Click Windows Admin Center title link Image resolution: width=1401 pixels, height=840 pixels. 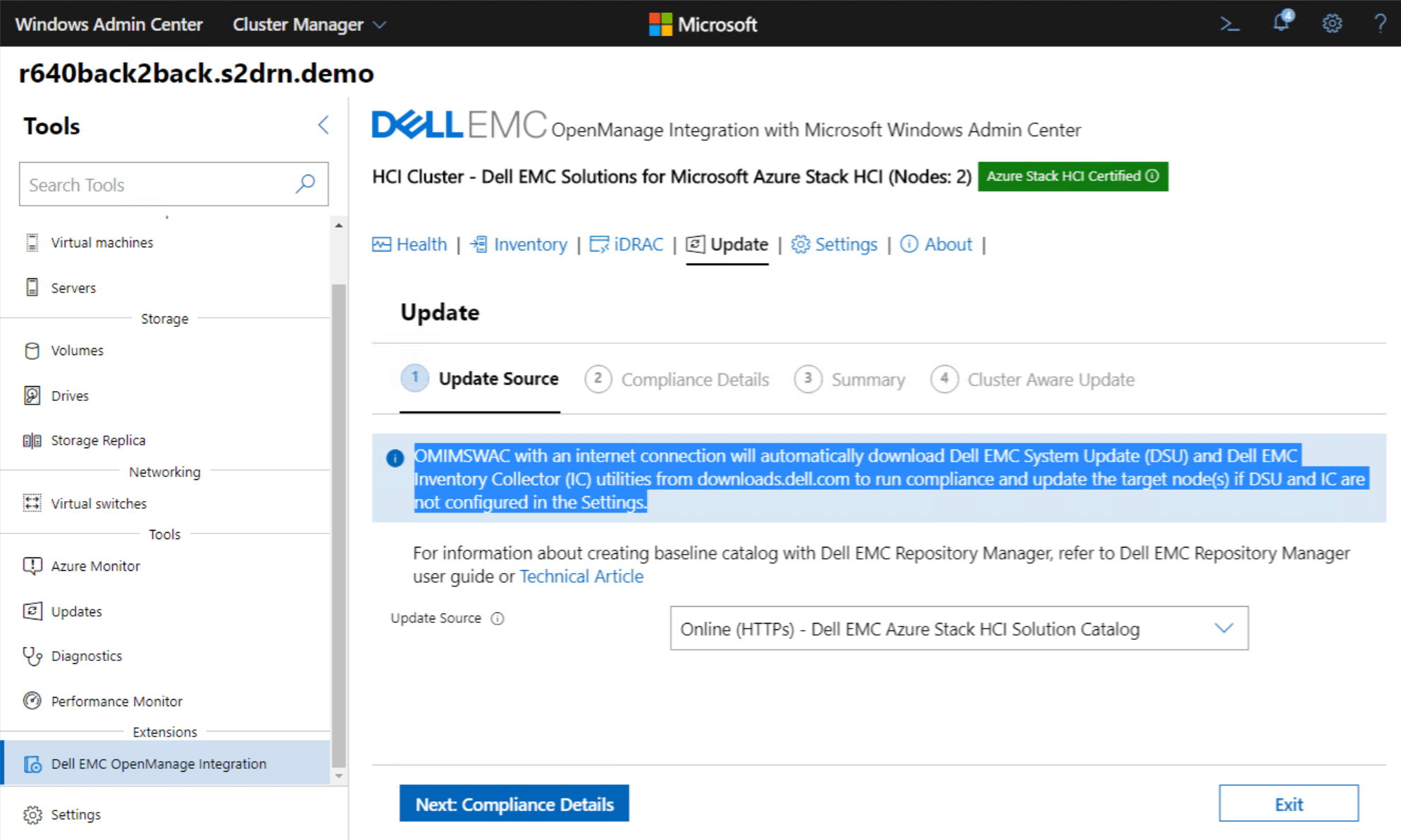point(109,25)
